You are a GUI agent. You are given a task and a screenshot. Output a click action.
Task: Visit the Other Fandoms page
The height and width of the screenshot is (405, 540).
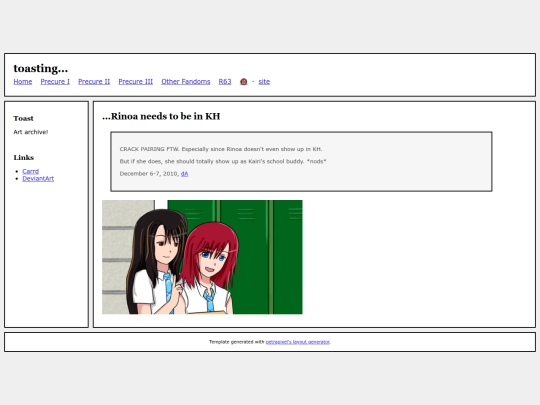tap(186, 82)
